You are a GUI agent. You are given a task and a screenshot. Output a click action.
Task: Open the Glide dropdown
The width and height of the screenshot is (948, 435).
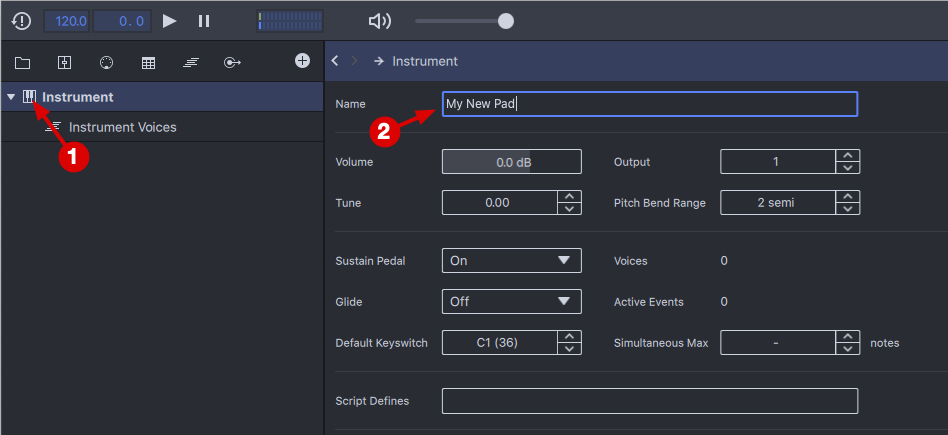click(x=512, y=301)
